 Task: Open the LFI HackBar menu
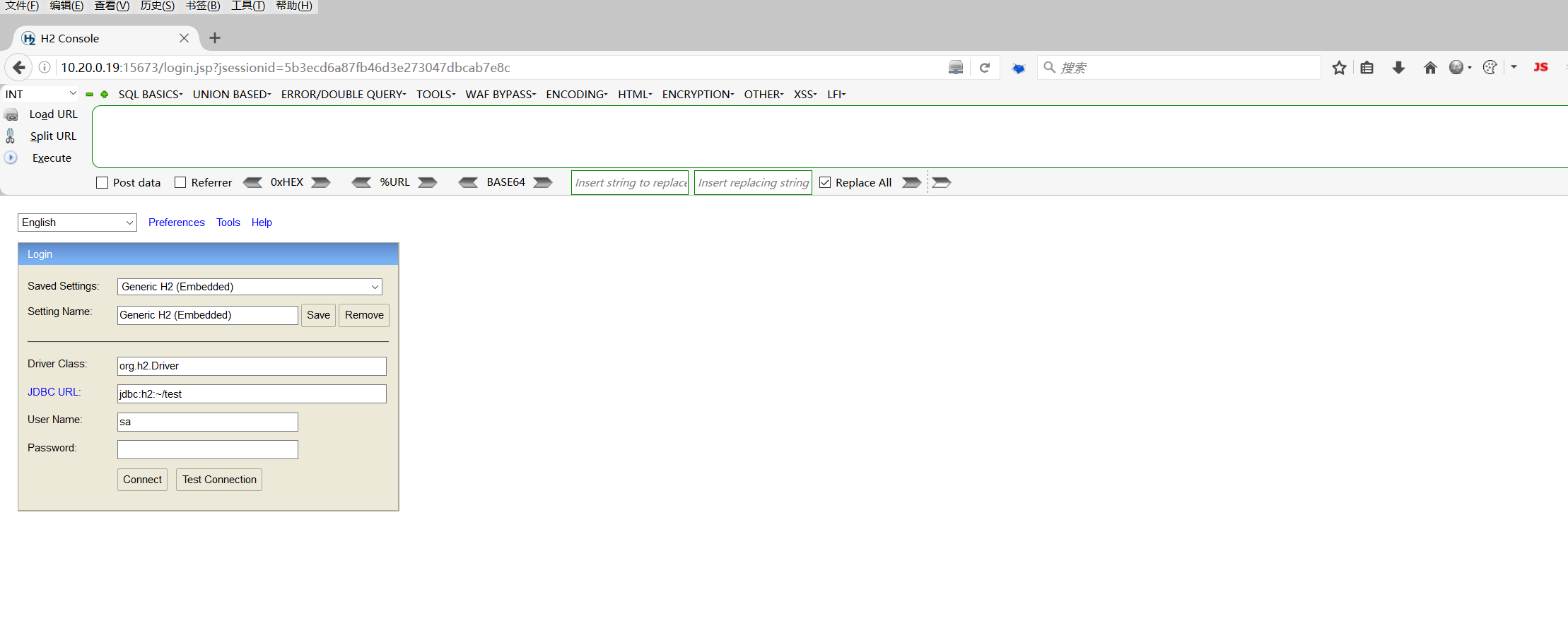[836, 94]
